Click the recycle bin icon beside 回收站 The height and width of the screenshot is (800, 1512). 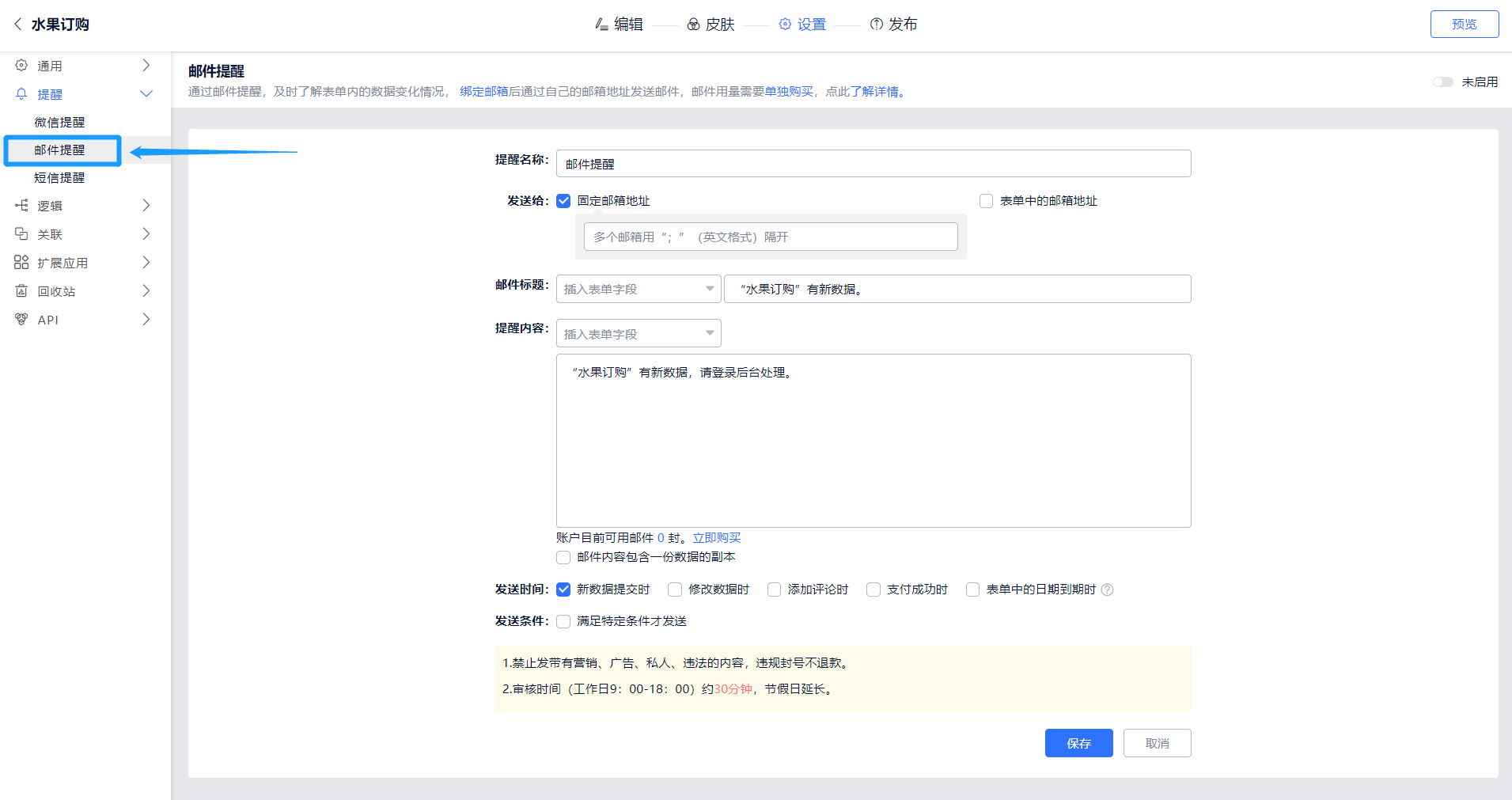pos(21,291)
